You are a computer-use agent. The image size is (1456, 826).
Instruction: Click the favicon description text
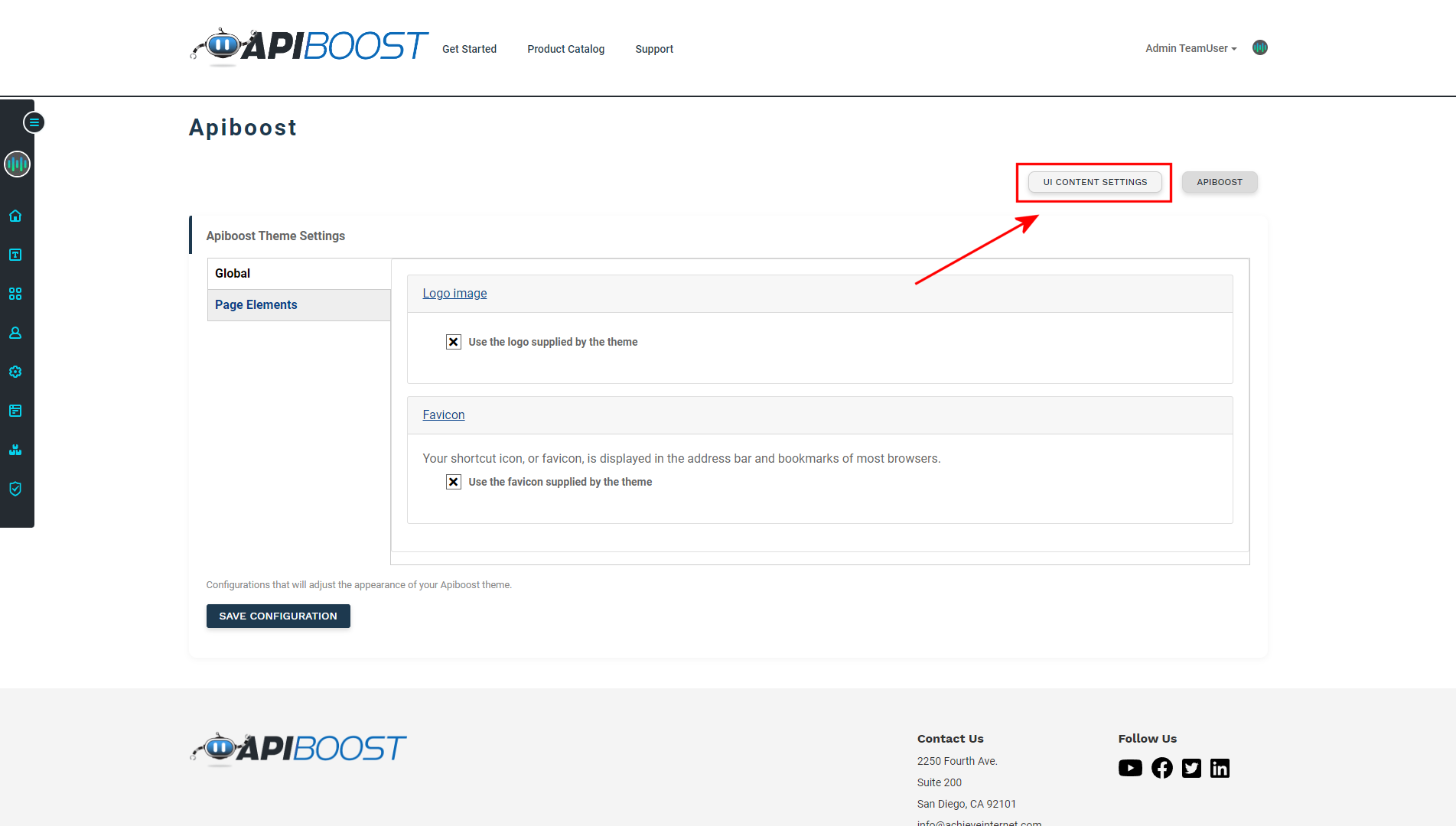tap(682, 459)
